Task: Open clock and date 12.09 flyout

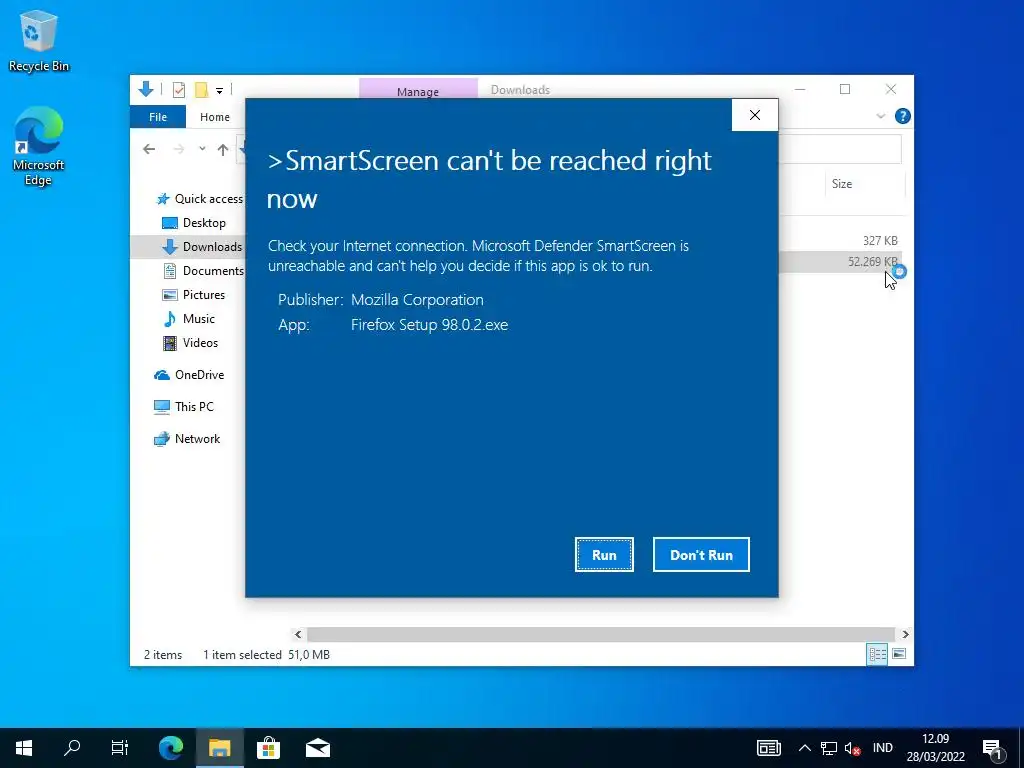Action: pyautogui.click(x=935, y=748)
